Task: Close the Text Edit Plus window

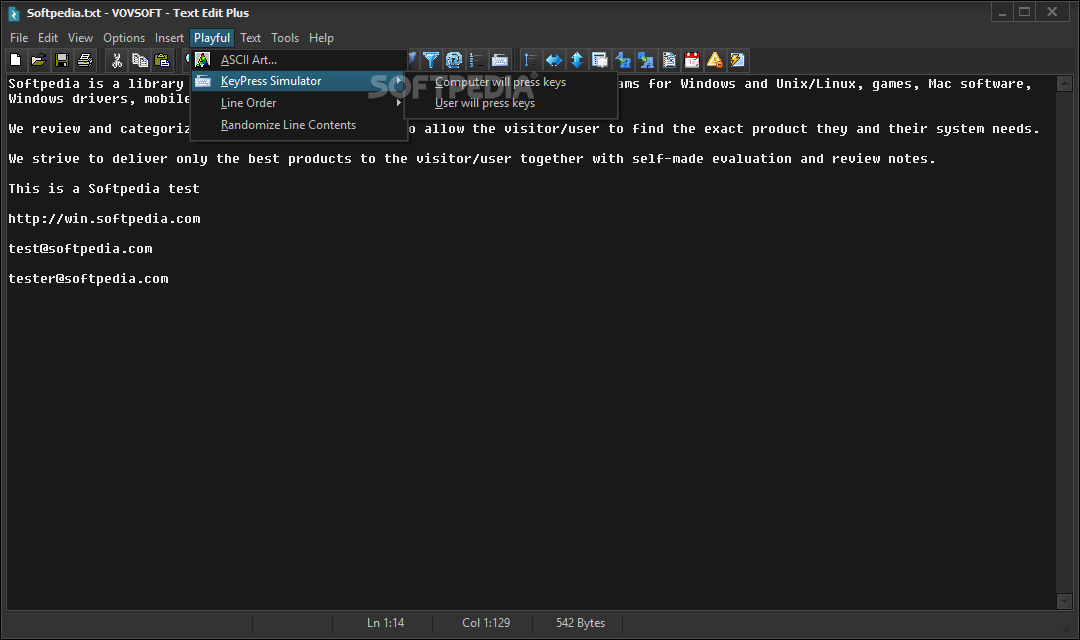Action: point(1052,12)
